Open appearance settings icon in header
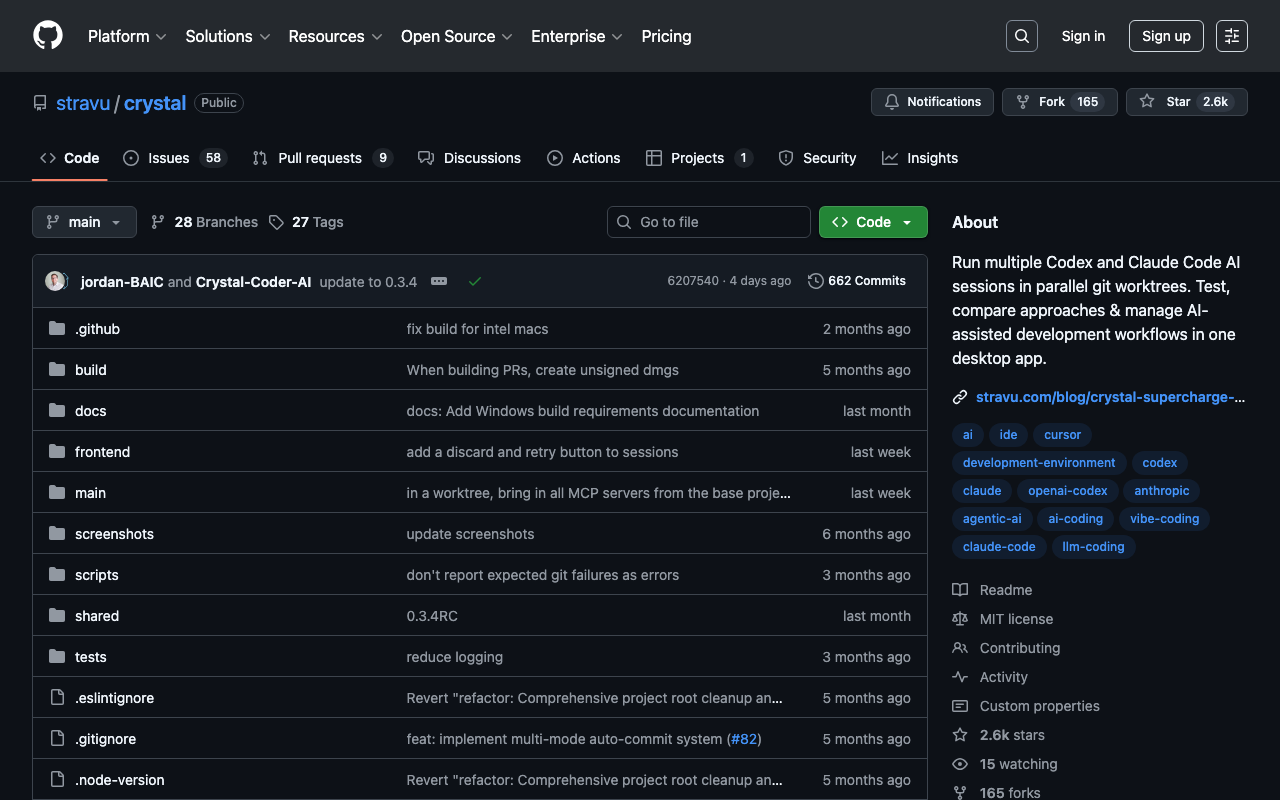Screen dimensions: 1280x800 click(1231, 36)
